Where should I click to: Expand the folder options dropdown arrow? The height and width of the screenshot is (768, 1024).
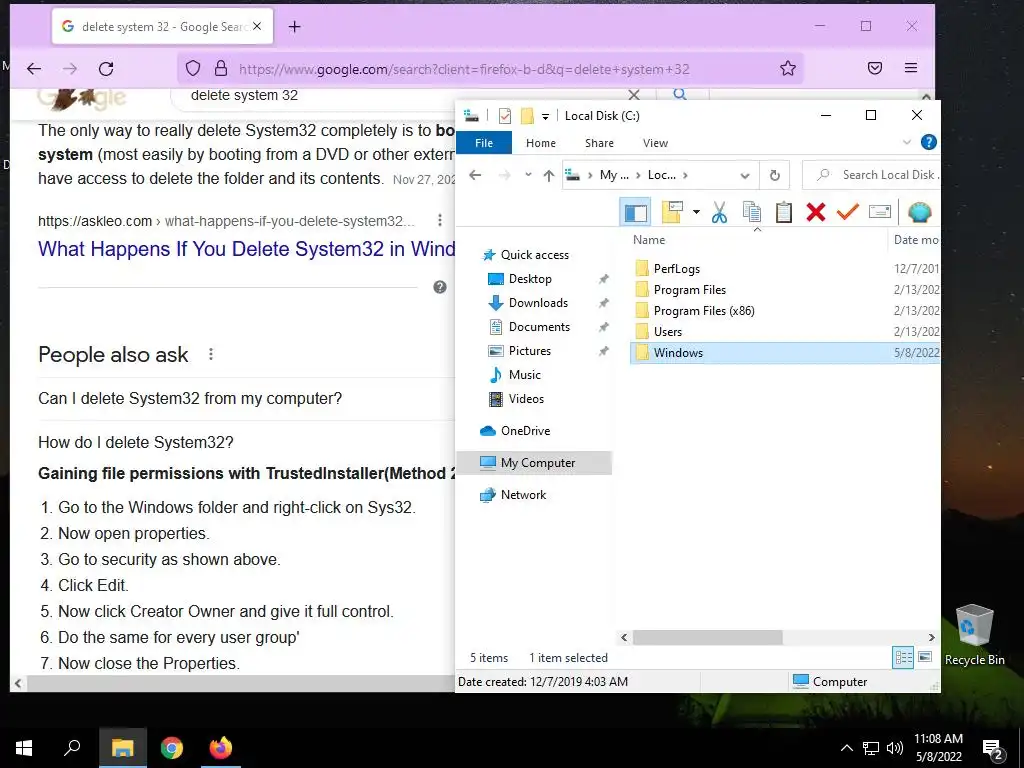pyautogui.click(x=696, y=212)
